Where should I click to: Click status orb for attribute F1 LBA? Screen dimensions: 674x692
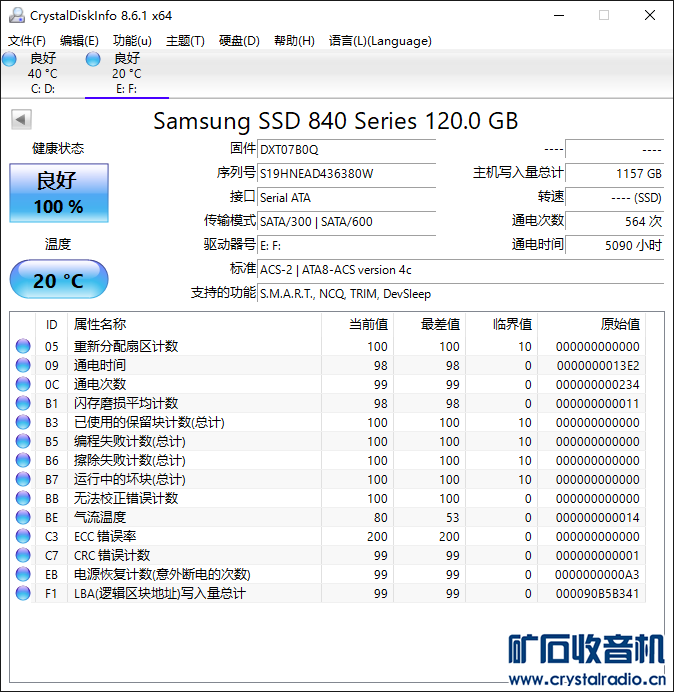23,593
